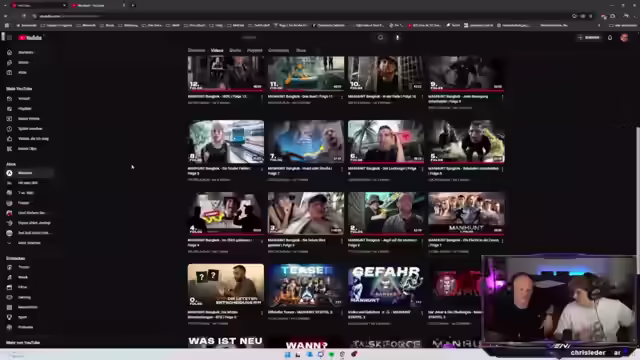Open the notifications bell
640x360 pixels.
(610, 38)
